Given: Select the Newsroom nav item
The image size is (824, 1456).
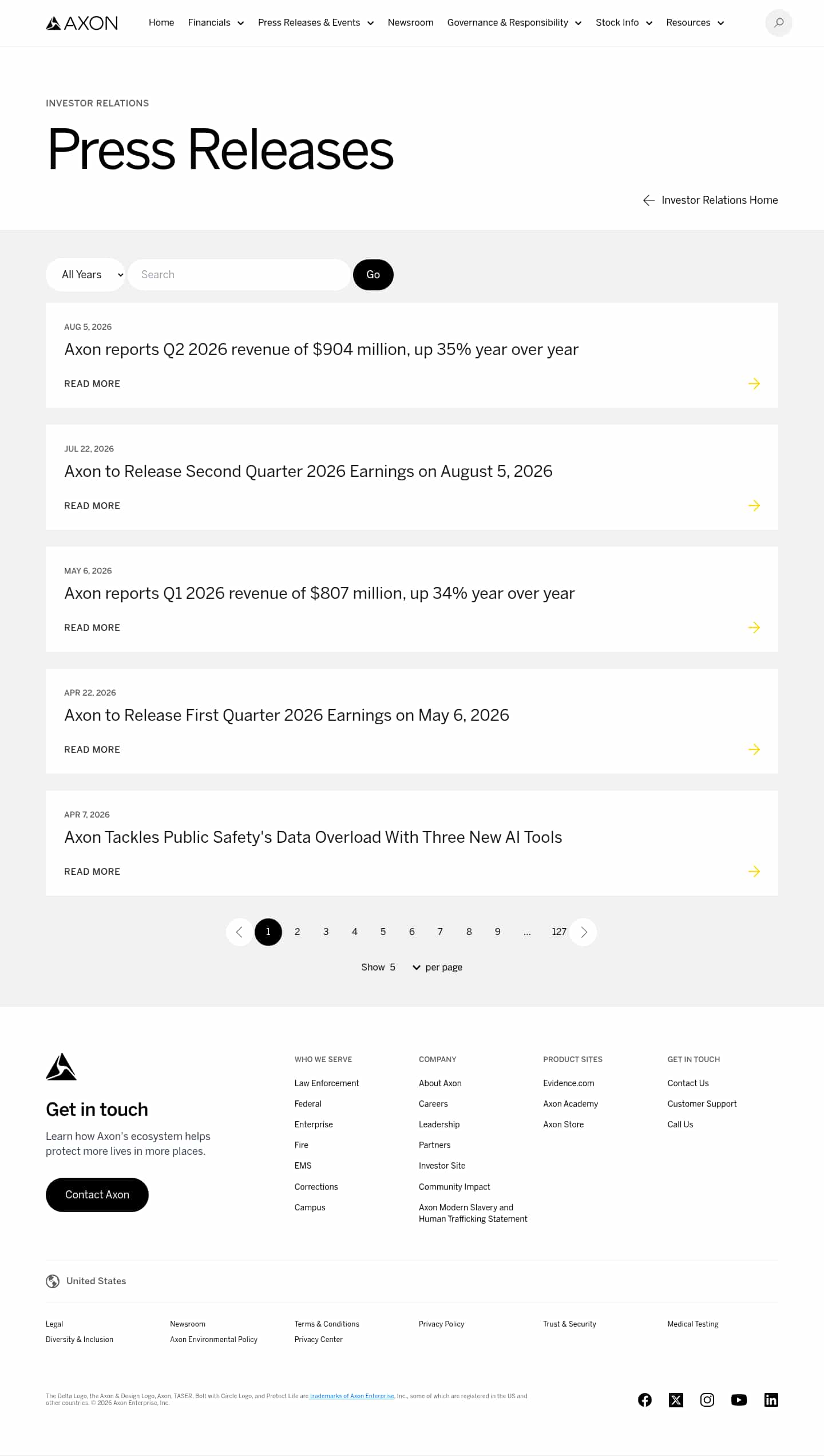Looking at the screenshot, I should pyautogui.click(x=410, y=23).
